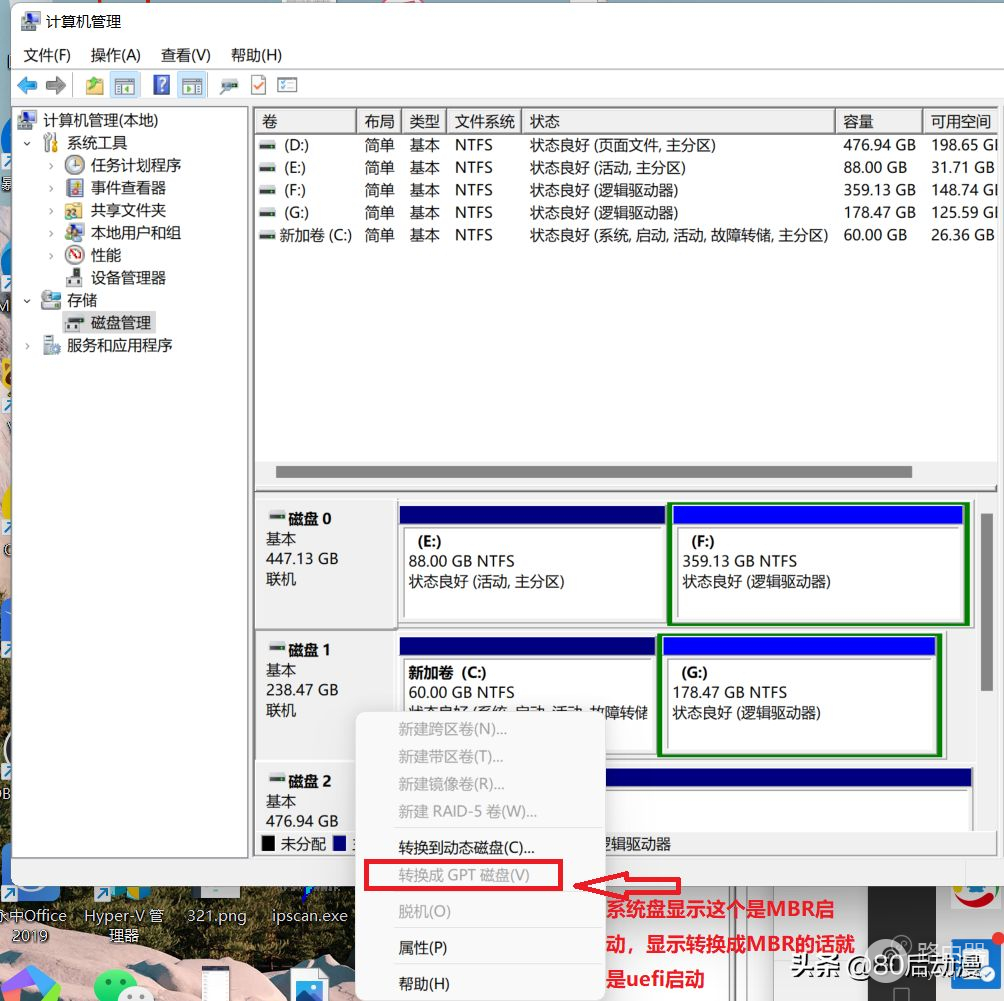Expand the 任务计划程序 node

[x=51, y=166]
